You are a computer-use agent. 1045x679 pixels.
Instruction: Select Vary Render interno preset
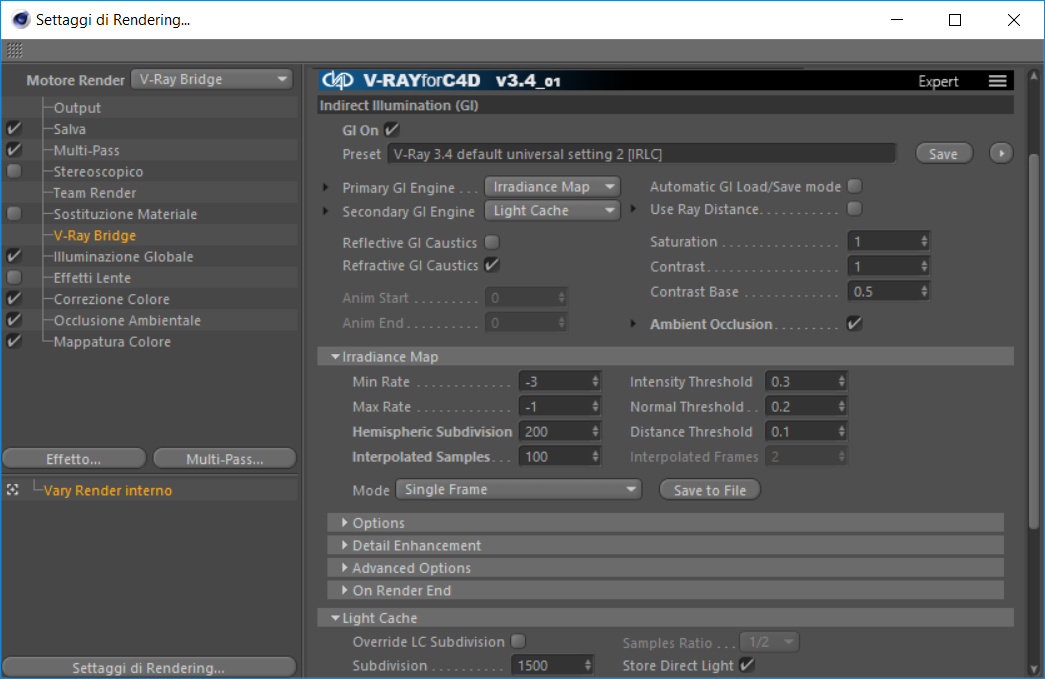coord(108,490)
